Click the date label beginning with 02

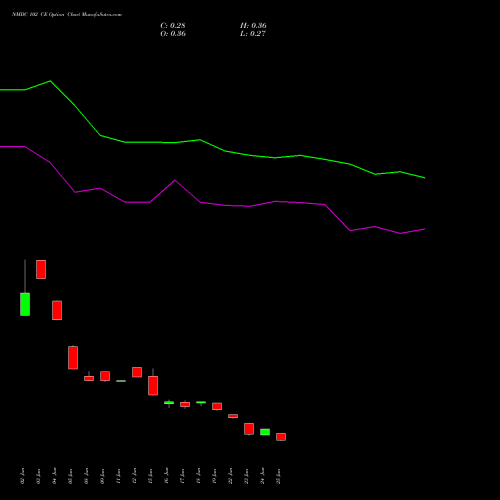pos(23,476)
